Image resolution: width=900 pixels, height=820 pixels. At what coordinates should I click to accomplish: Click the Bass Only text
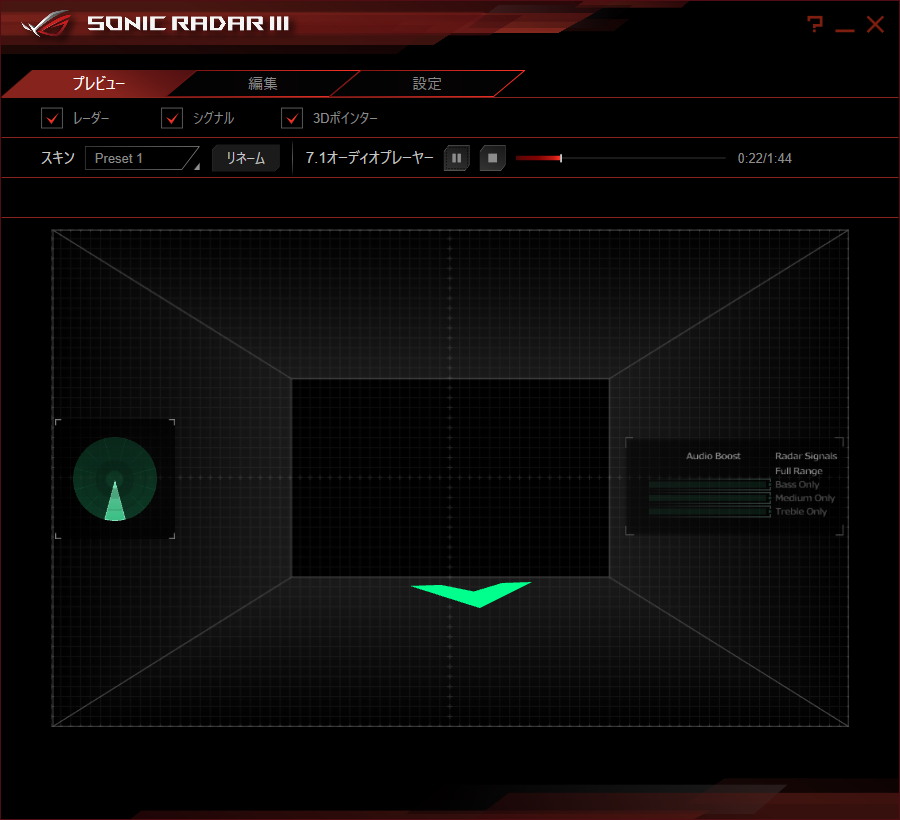click(797, 484)
